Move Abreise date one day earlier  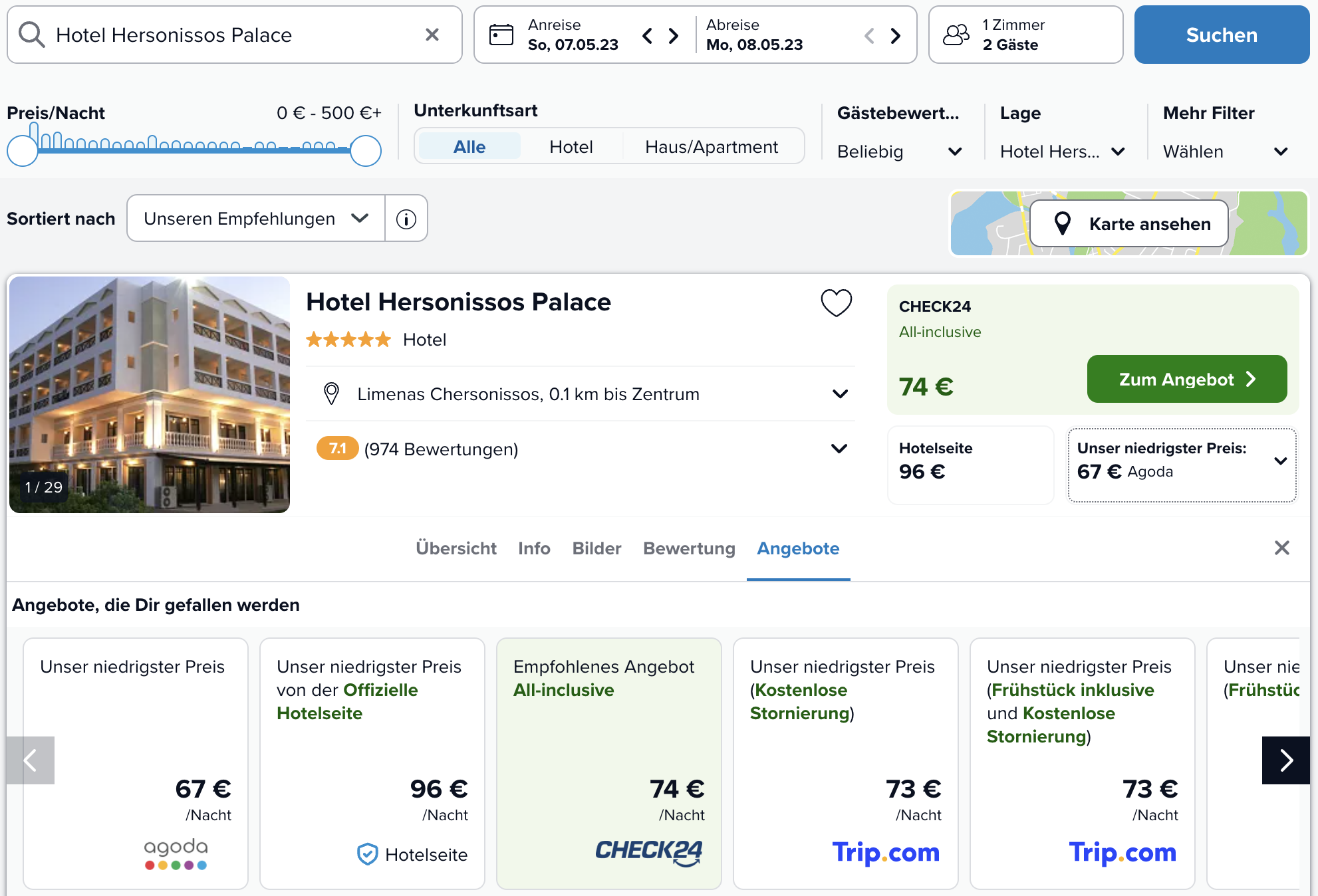pyautogui.click(x=869, y=35)
